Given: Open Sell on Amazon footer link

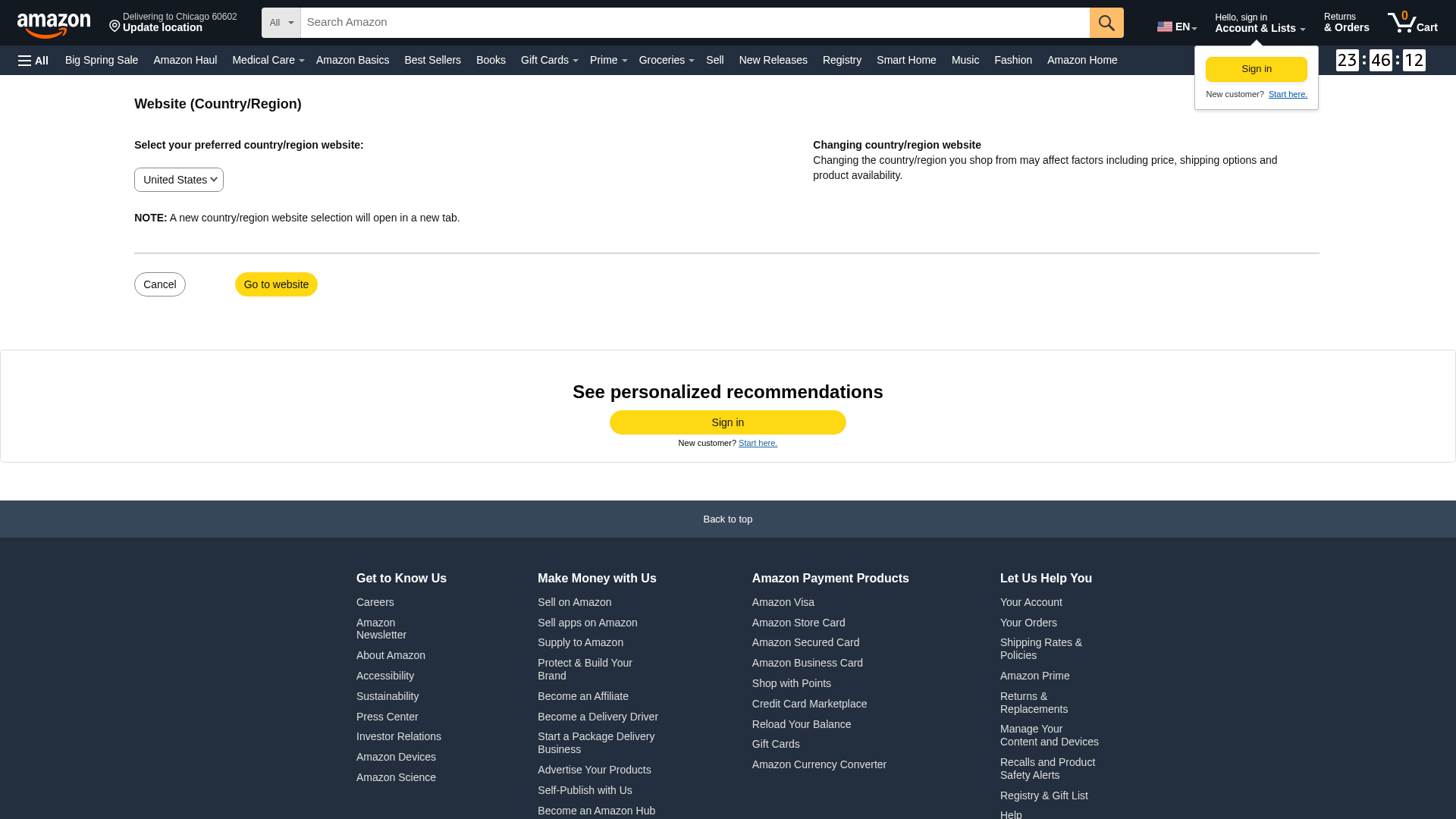Looking at the screenshot, I should 574,602.
